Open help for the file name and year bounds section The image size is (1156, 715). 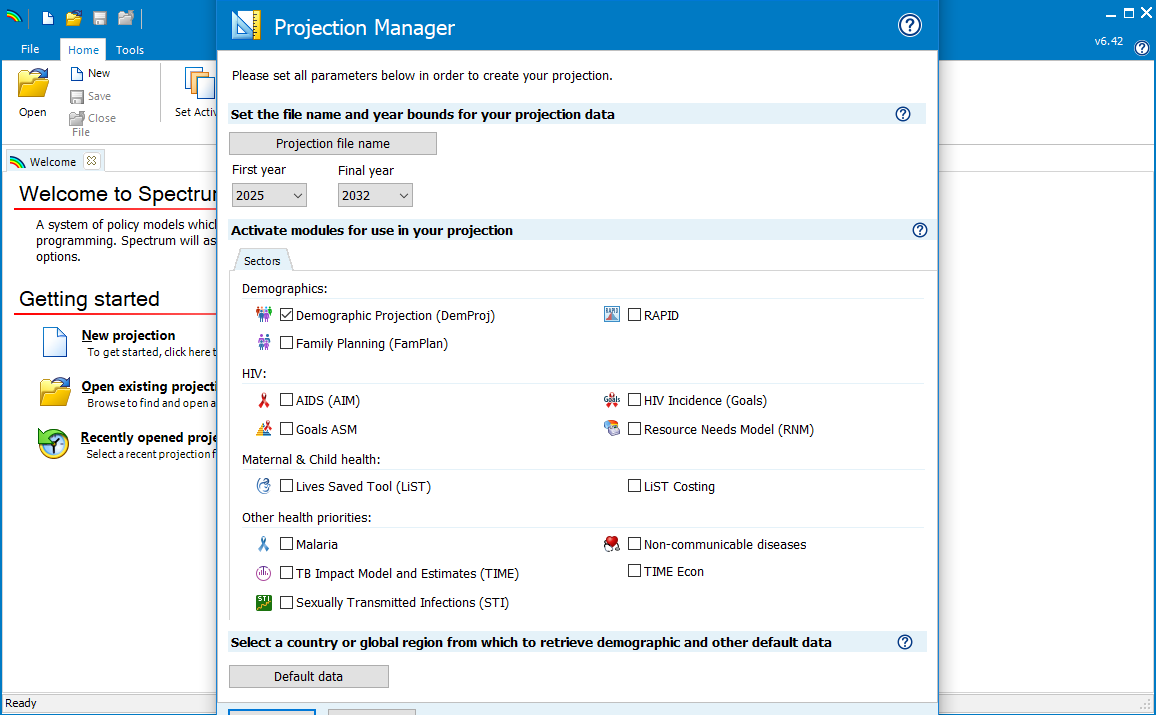[903, 114]
